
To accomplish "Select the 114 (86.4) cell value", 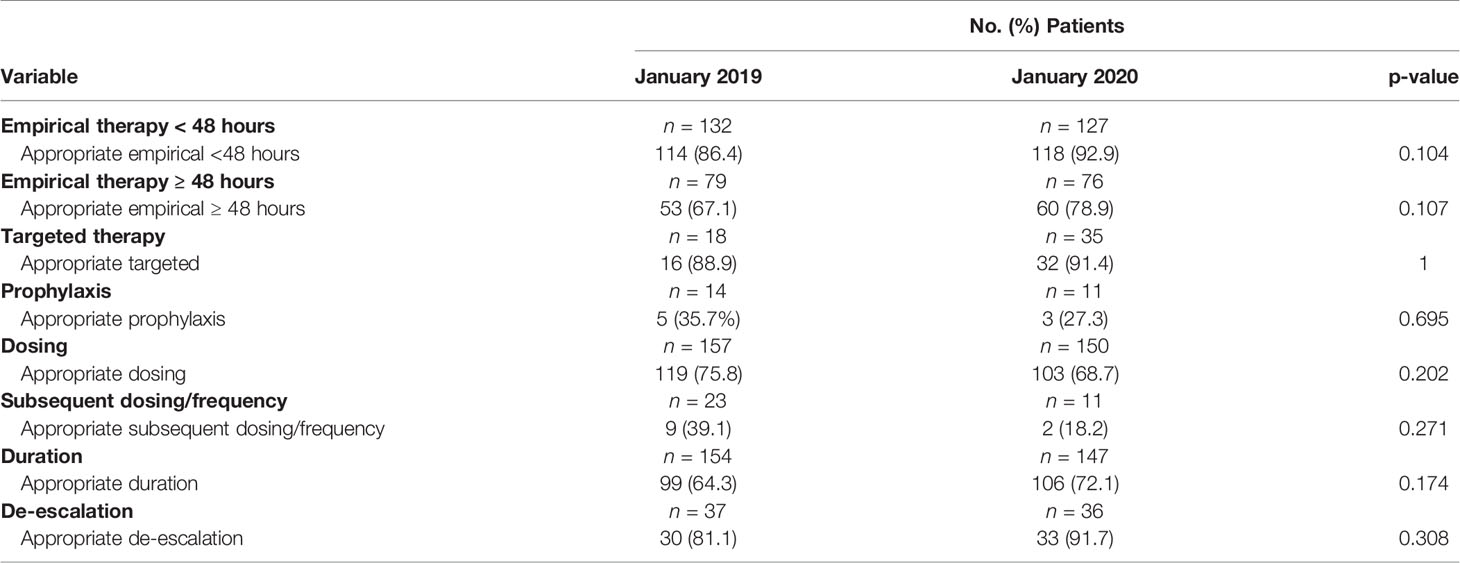I will (699, 154).
